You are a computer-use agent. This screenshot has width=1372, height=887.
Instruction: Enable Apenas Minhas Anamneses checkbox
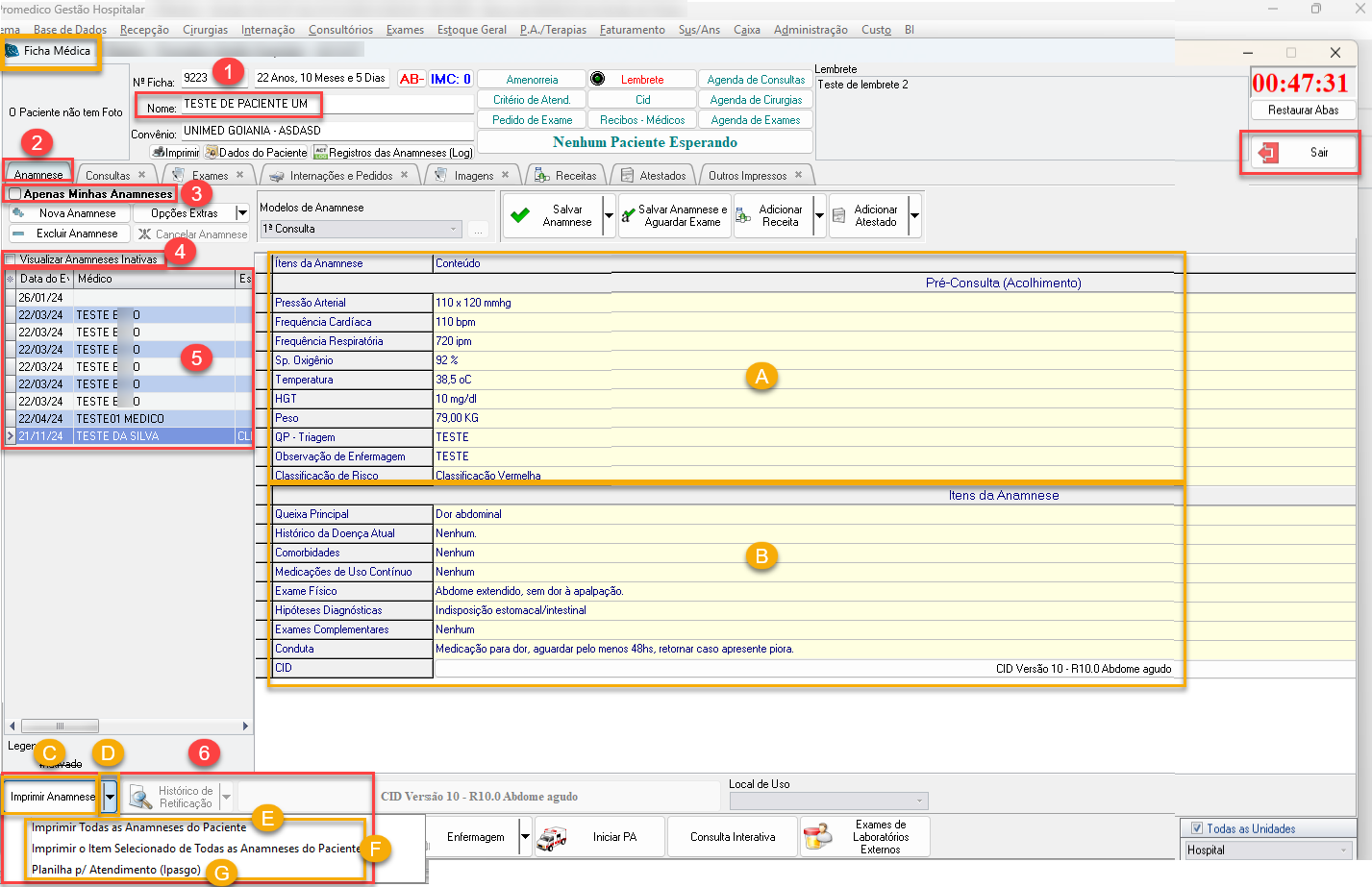15,194
